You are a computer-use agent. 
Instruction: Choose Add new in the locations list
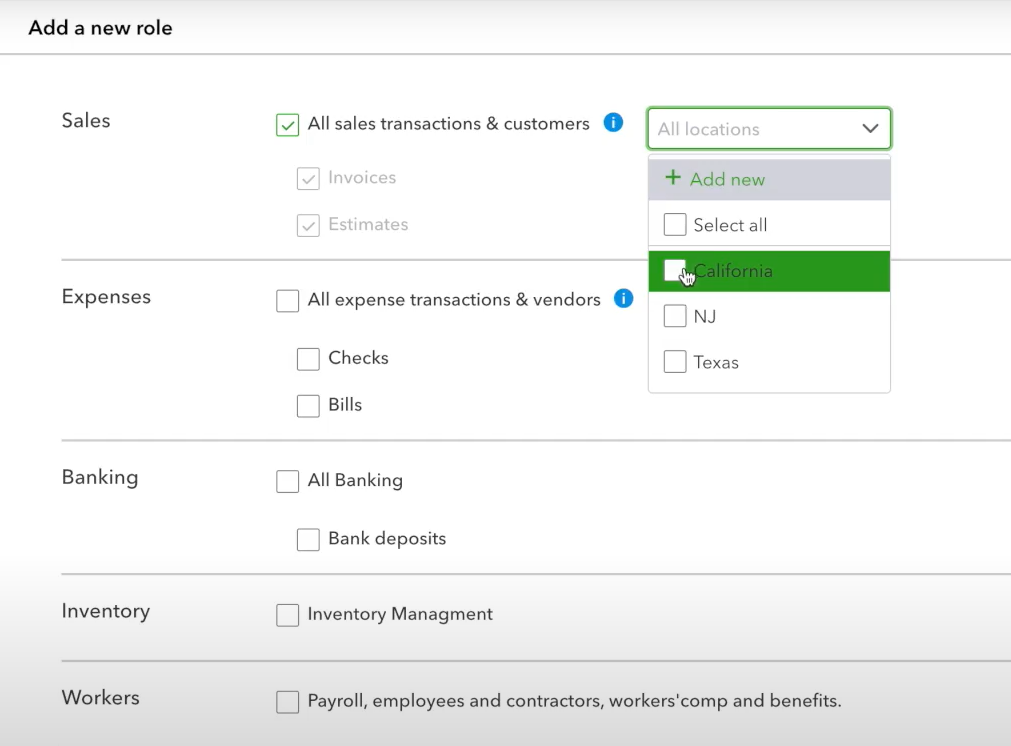tap(769, 179)
